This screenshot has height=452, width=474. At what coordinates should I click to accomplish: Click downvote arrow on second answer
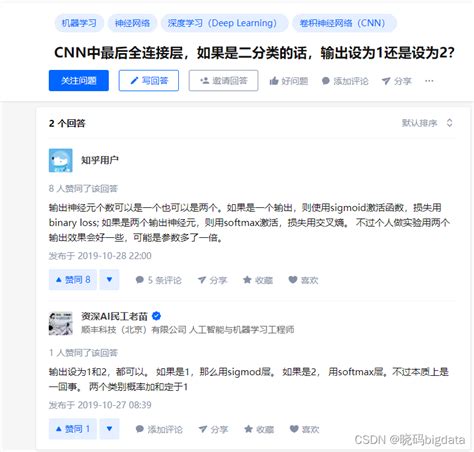(109, 429)
